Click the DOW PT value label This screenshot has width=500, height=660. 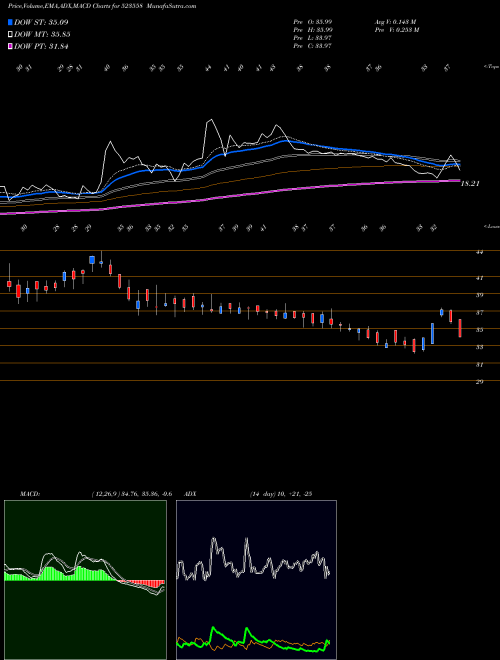pyautogui.click(x=41, y=47)
